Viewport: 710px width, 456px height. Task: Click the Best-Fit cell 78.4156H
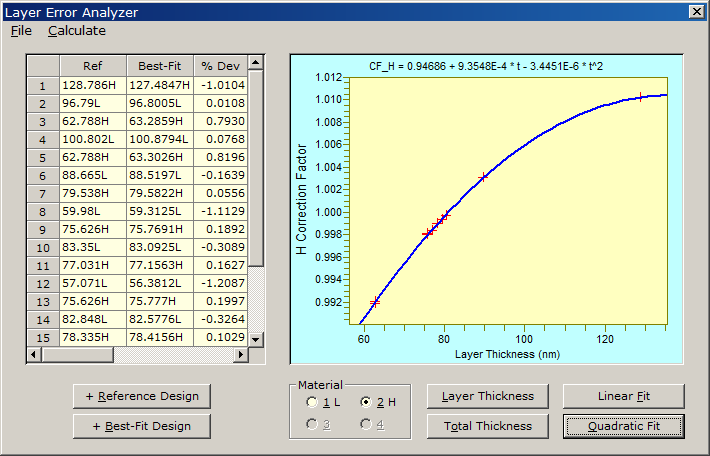pos(160,337)
